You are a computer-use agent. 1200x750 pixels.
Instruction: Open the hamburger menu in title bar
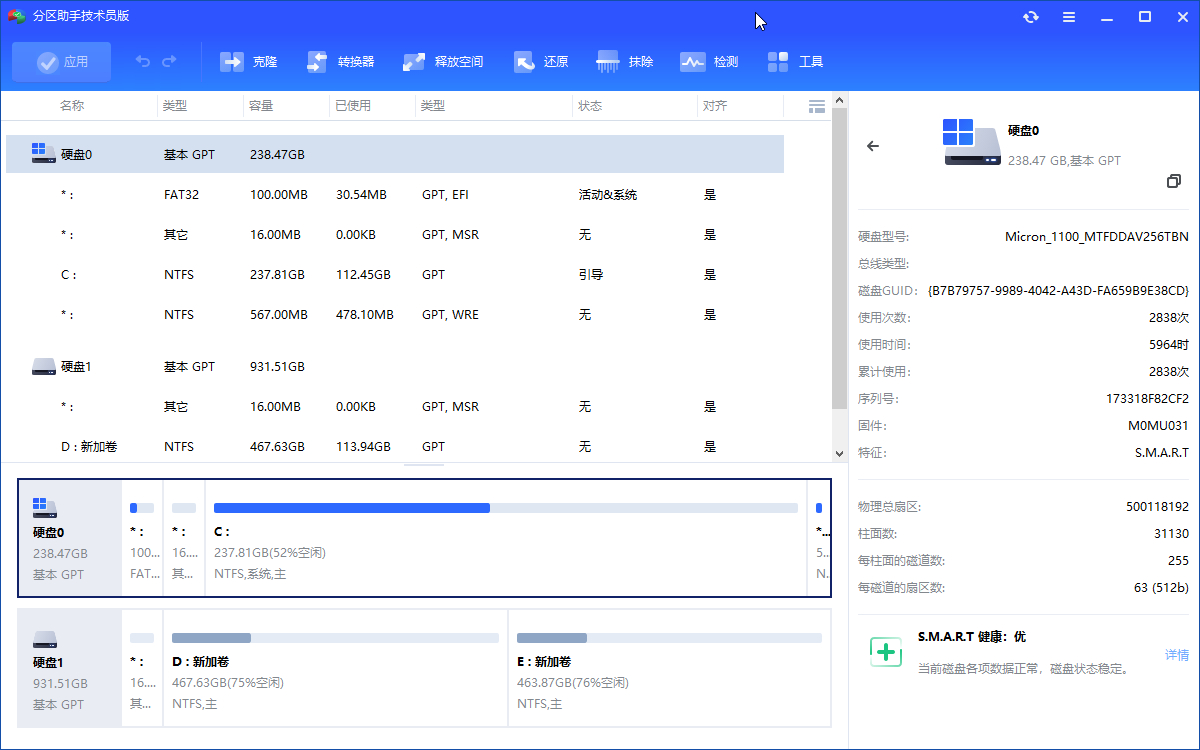point(1069,17)
